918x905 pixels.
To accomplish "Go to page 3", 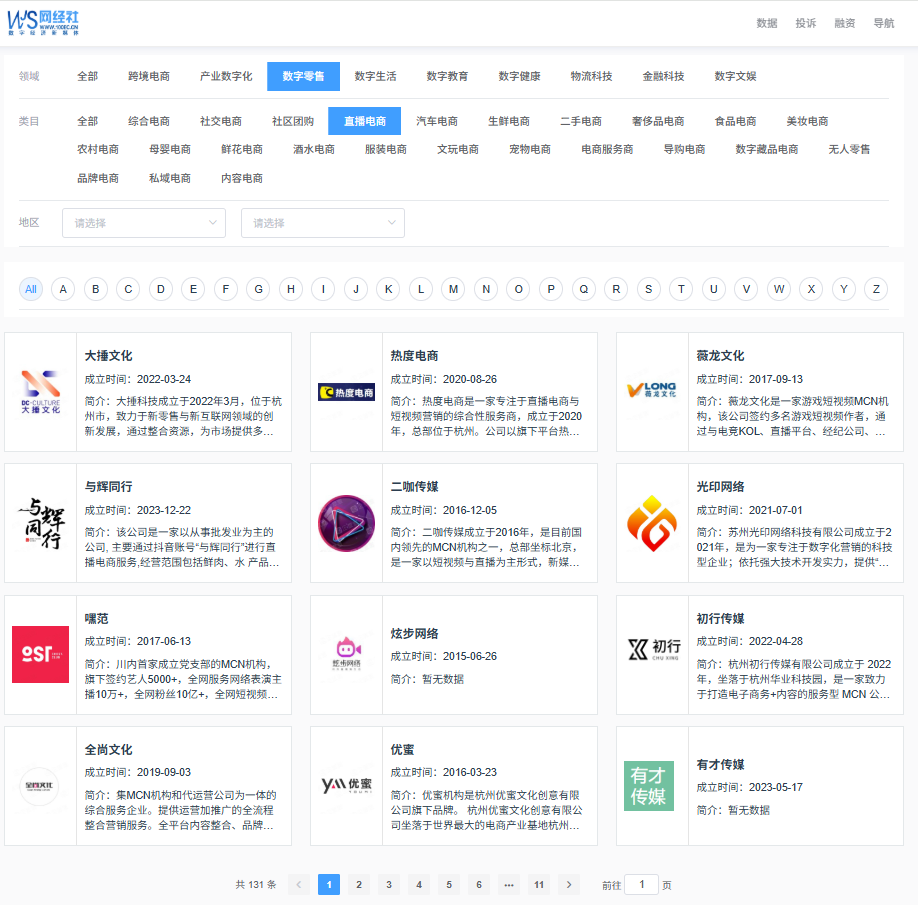I will (389, 885).
